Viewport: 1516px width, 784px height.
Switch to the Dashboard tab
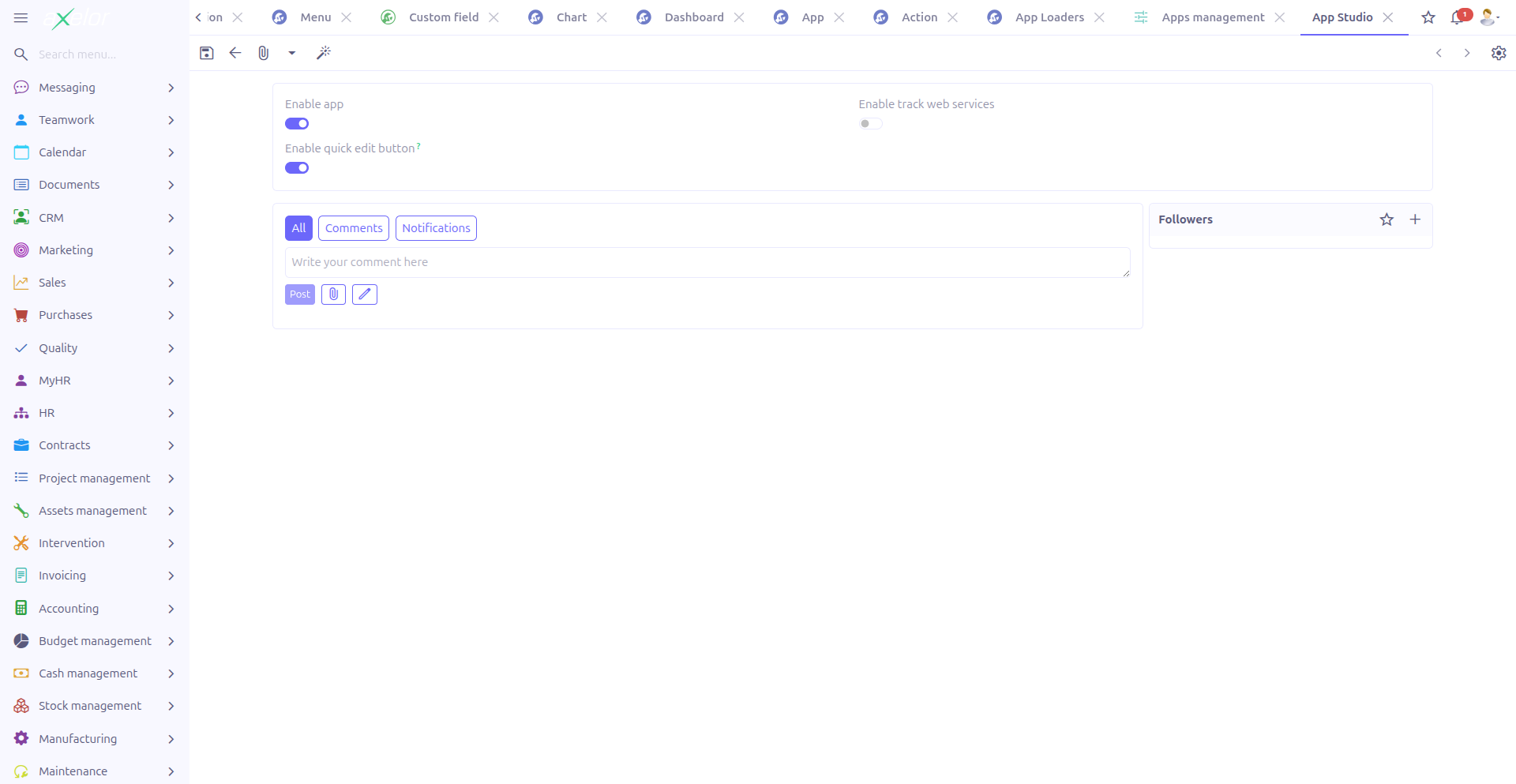pyautogui.click(x=694, y=17)
